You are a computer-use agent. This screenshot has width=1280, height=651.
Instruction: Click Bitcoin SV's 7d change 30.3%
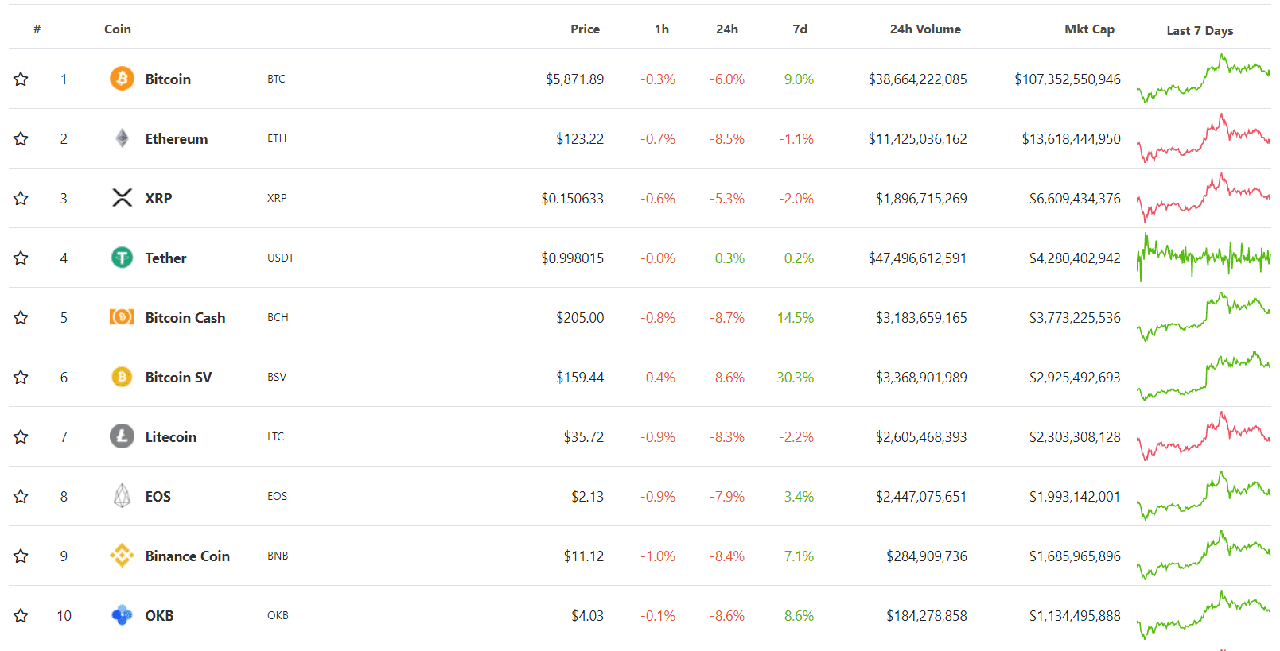pyautogui.click(x=796, y=377)
